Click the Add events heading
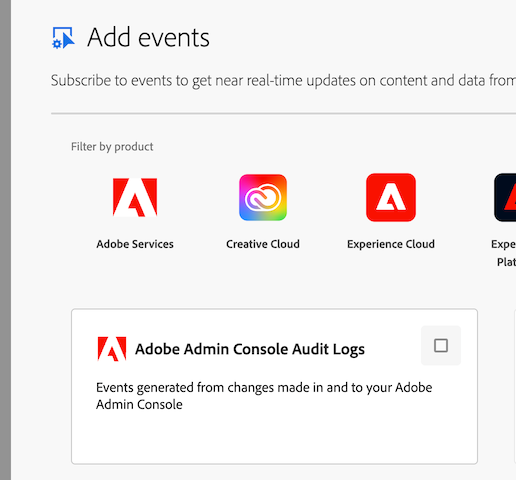 tap(149, 38)
